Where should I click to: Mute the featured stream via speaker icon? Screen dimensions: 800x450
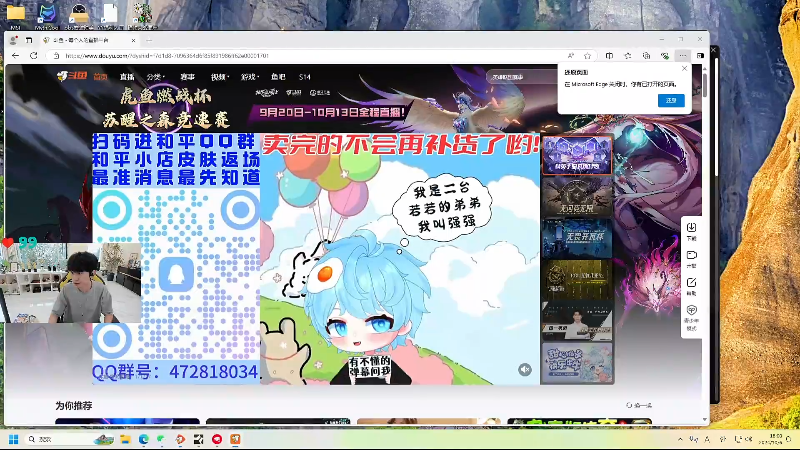524,369
